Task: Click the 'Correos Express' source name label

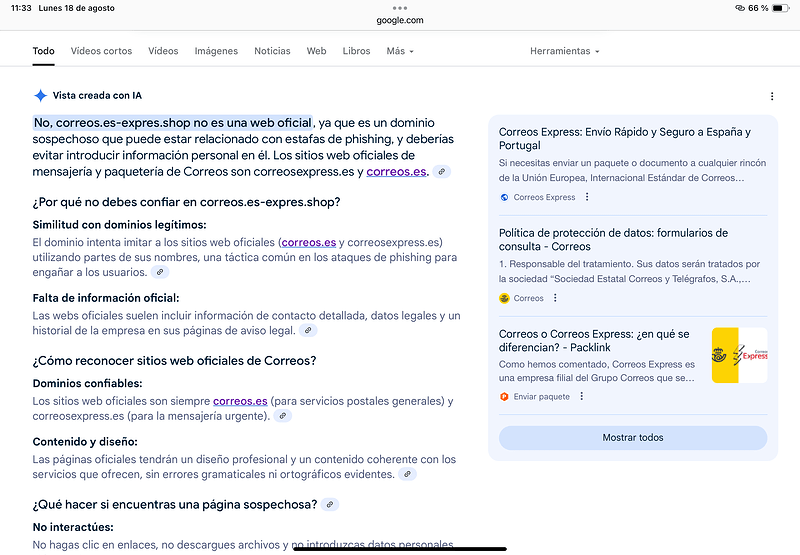Action: [544, 197]
